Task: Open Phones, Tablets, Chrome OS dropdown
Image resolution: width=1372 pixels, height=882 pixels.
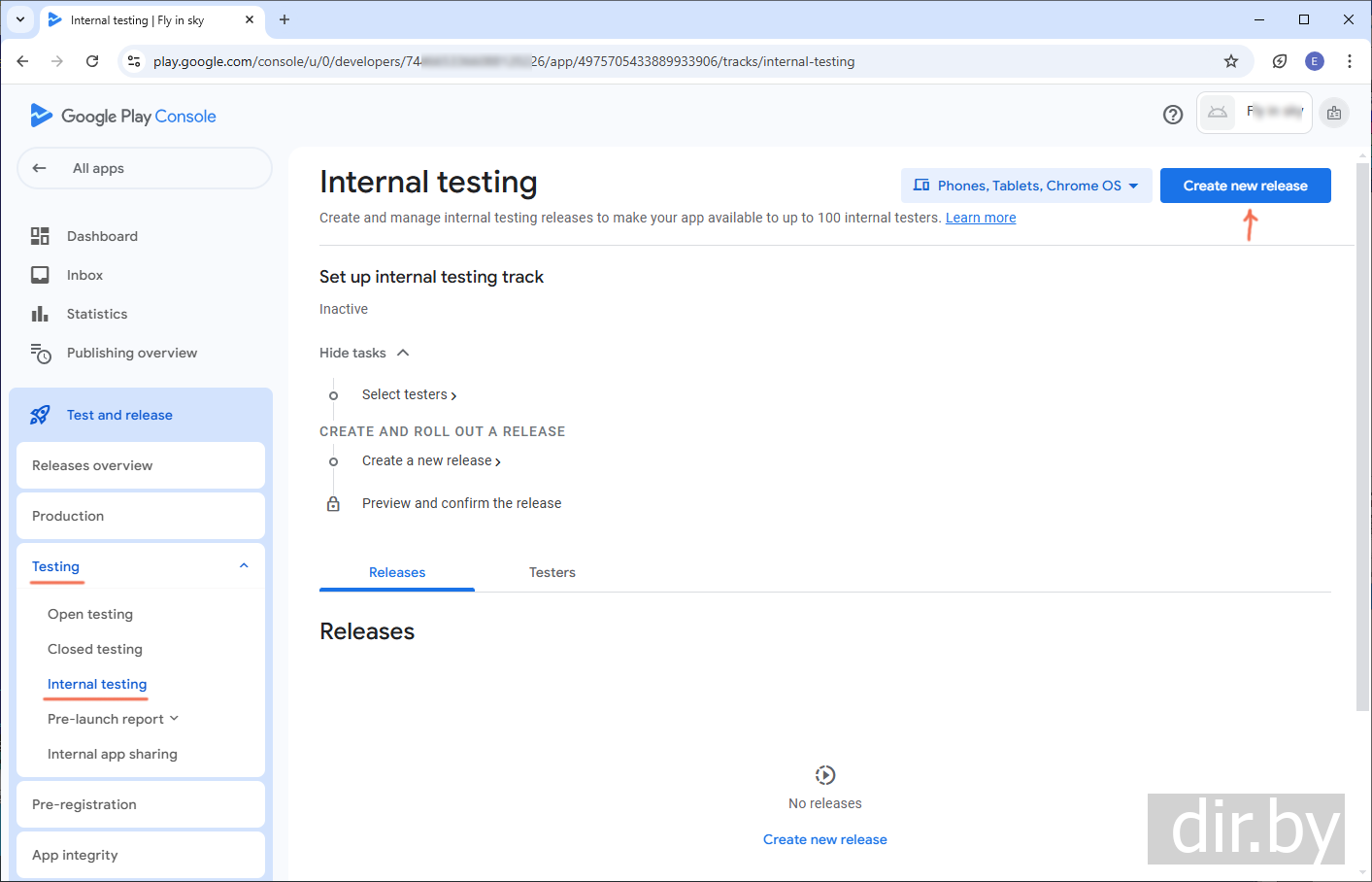Action: click(x=1026, y=186)
